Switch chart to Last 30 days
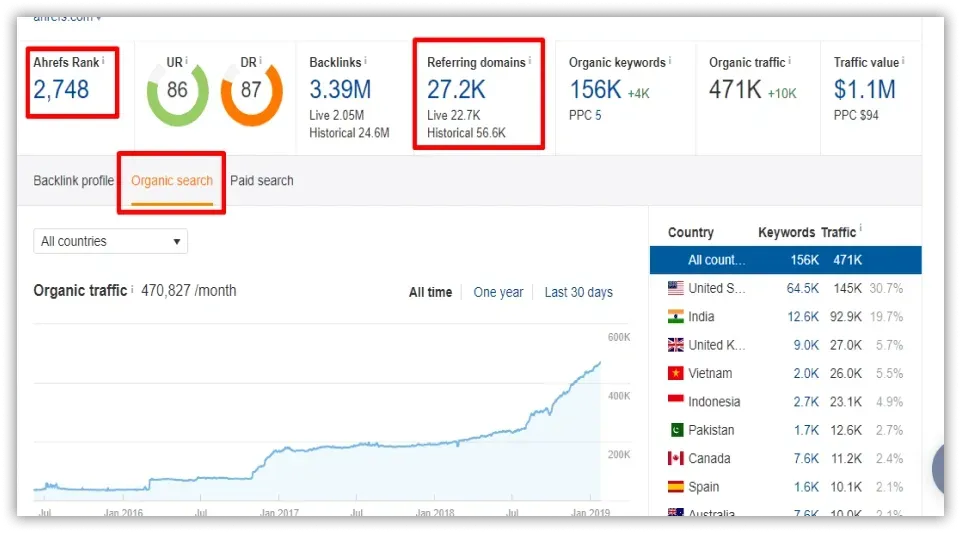 coord(579,292)
